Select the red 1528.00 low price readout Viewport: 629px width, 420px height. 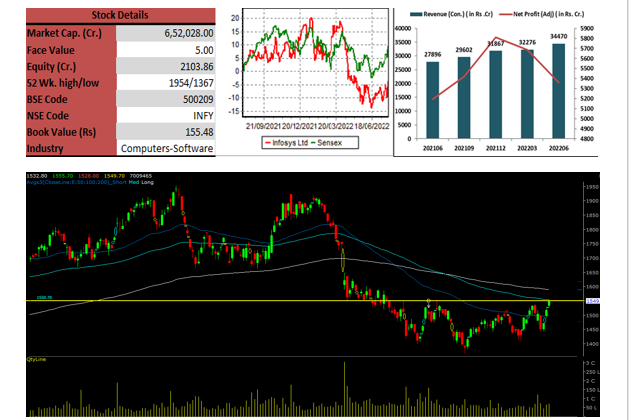[x=89, y=176]
